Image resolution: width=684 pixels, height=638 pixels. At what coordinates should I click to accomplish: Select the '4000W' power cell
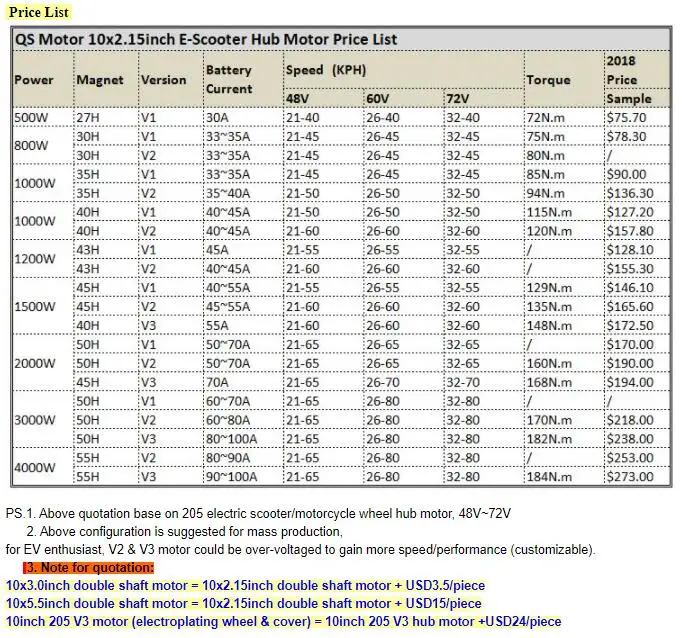coord(35,467)
